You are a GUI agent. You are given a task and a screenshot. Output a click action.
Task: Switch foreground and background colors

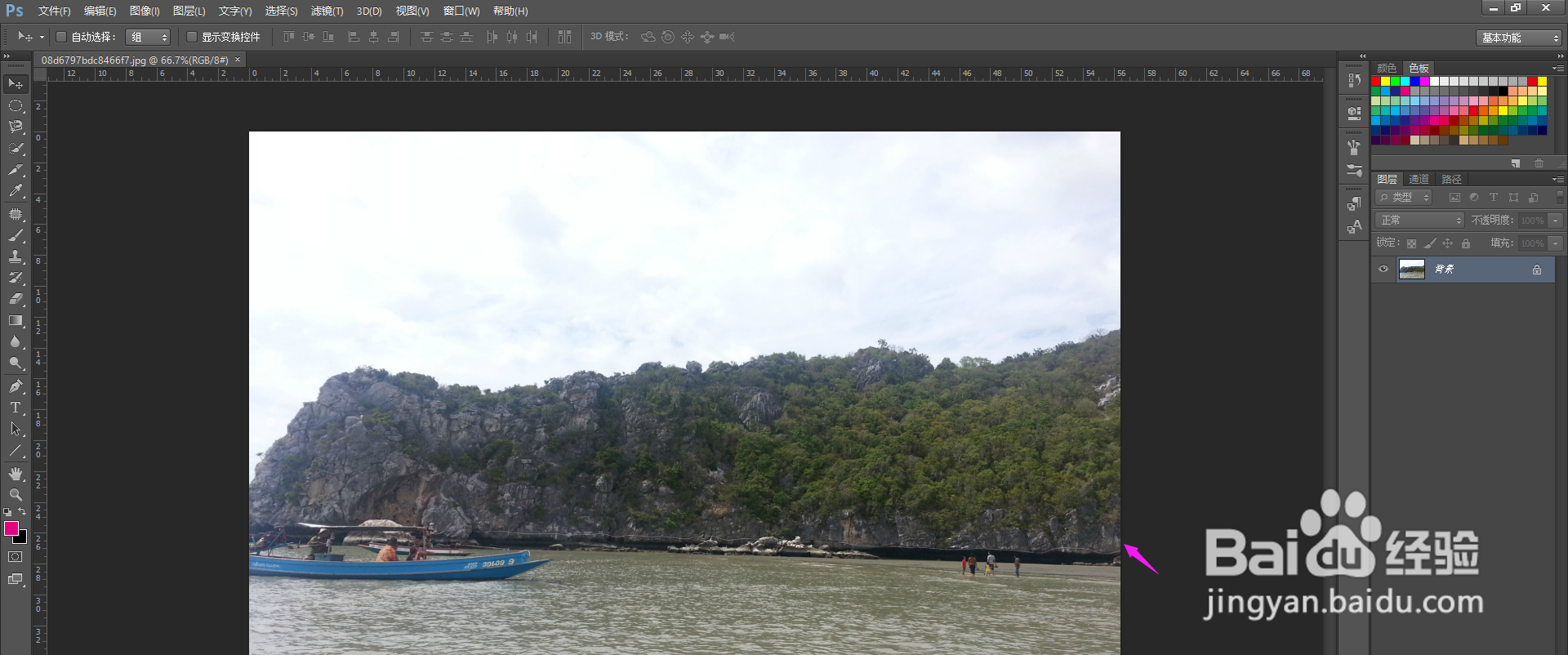point(23,512)
